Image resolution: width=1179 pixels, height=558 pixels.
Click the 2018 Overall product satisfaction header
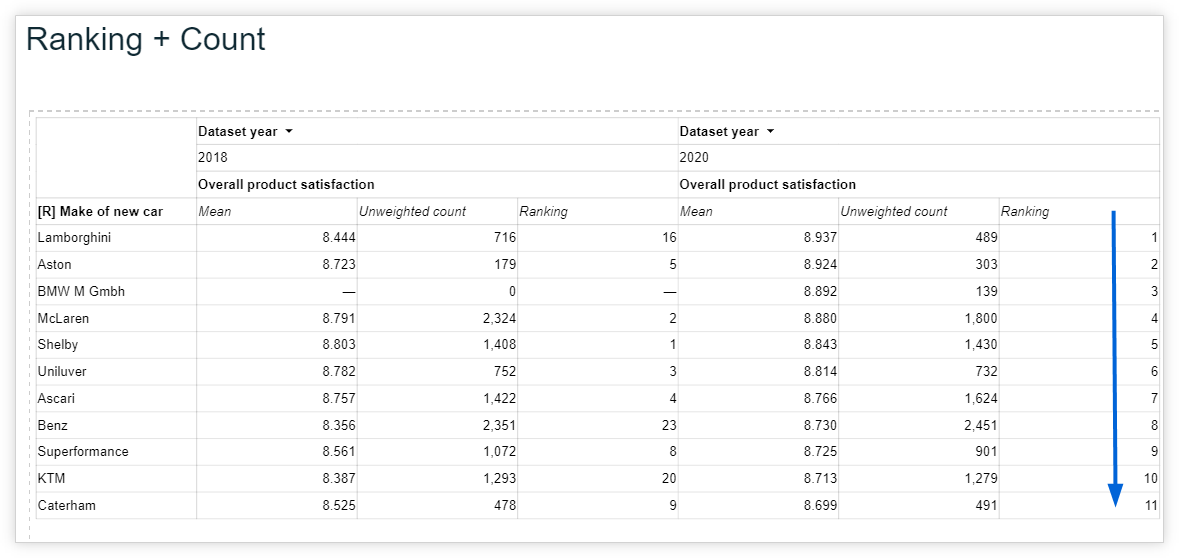click(x=286, y=184)
